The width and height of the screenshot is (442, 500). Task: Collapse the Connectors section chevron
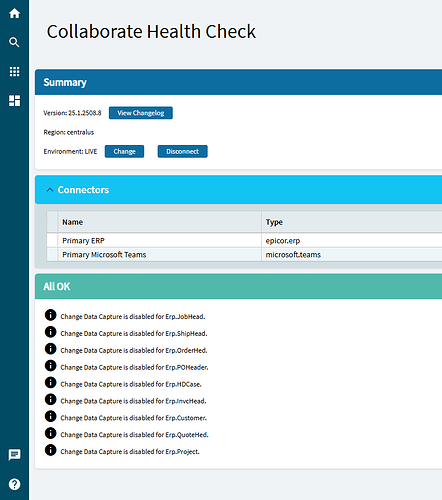50,190
